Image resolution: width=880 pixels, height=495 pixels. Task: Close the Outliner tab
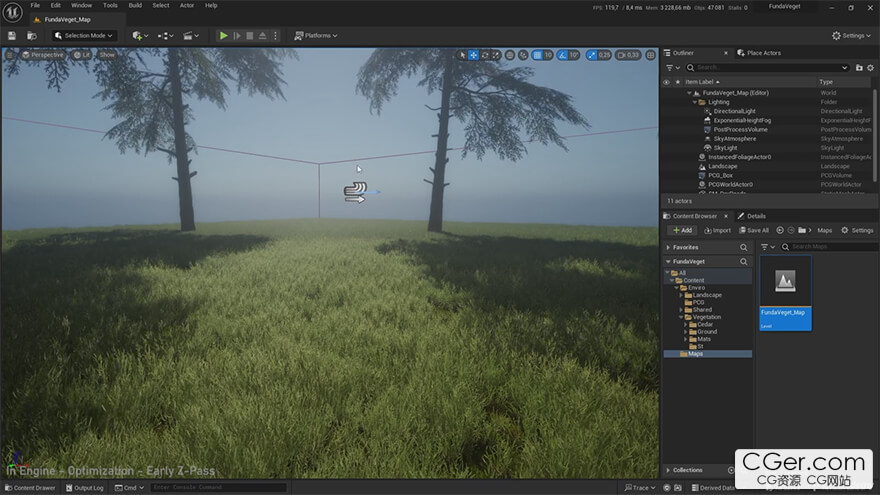tap(726, 53)
